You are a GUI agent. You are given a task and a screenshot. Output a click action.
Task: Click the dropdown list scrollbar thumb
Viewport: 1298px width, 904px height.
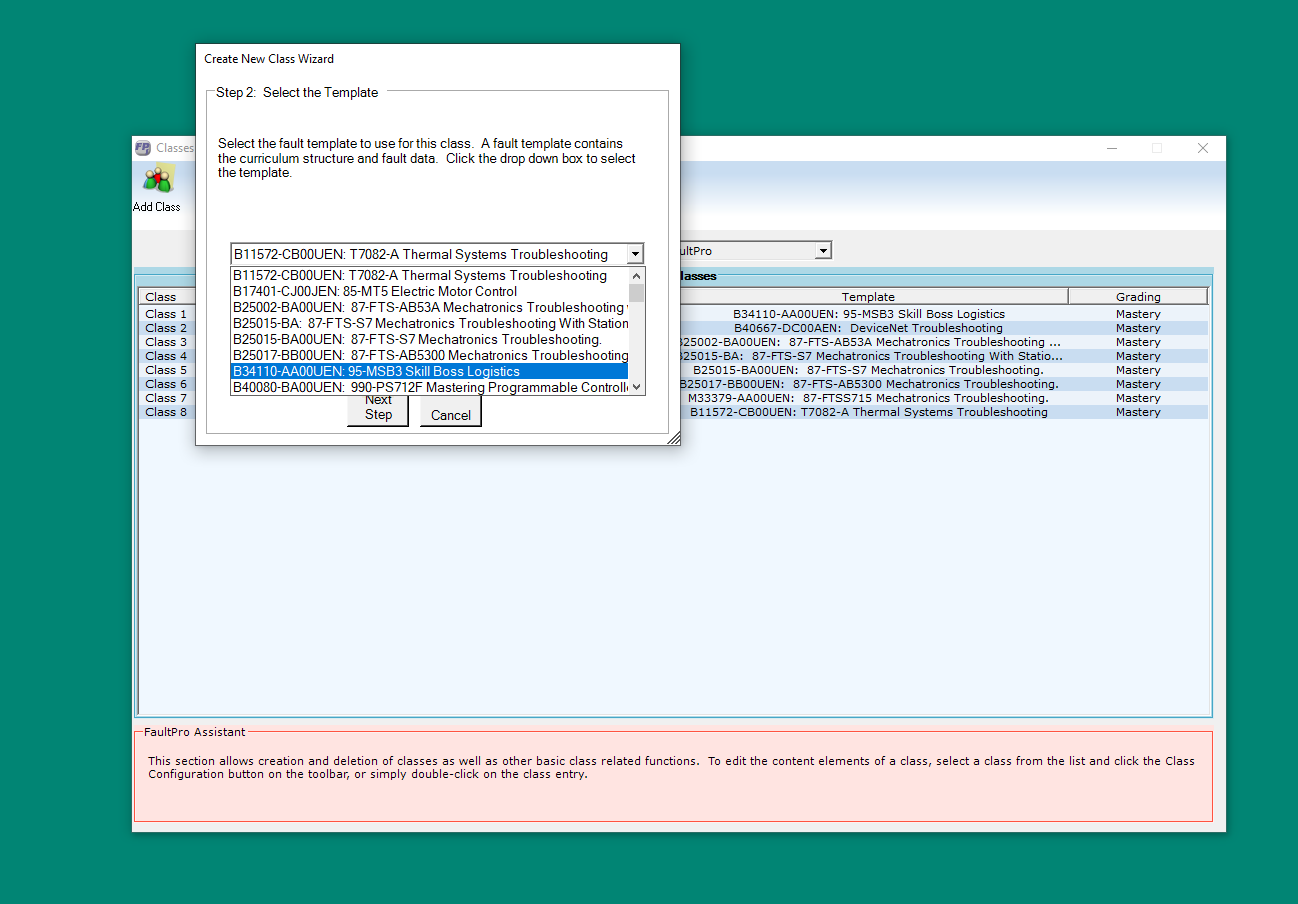pos(636,292)
